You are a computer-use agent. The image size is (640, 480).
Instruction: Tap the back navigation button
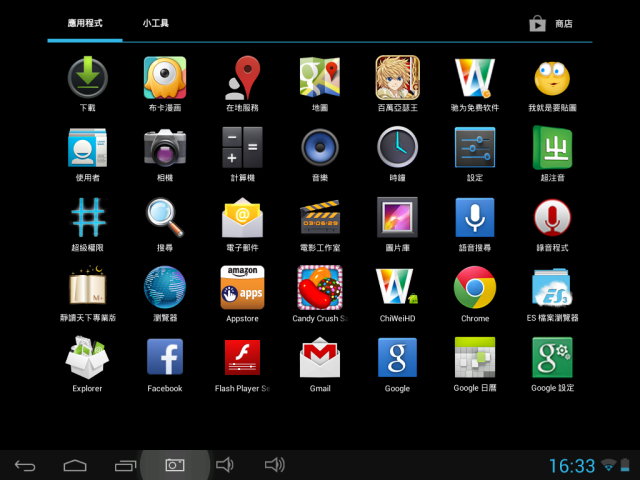tap(25, 465)
